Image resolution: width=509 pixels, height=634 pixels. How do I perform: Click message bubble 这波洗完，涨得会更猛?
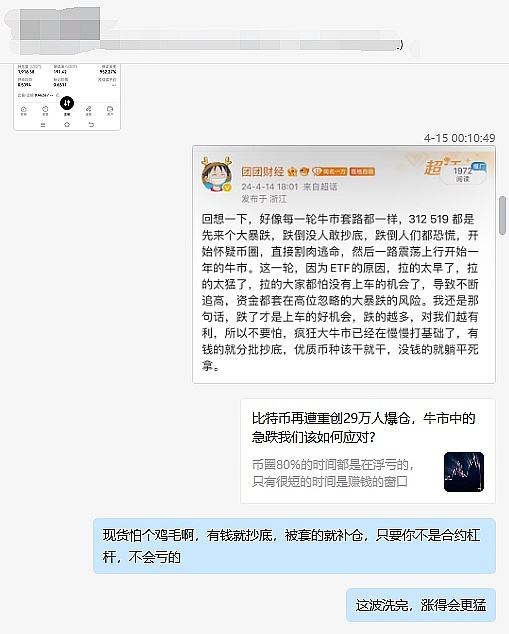click(421, 605)
